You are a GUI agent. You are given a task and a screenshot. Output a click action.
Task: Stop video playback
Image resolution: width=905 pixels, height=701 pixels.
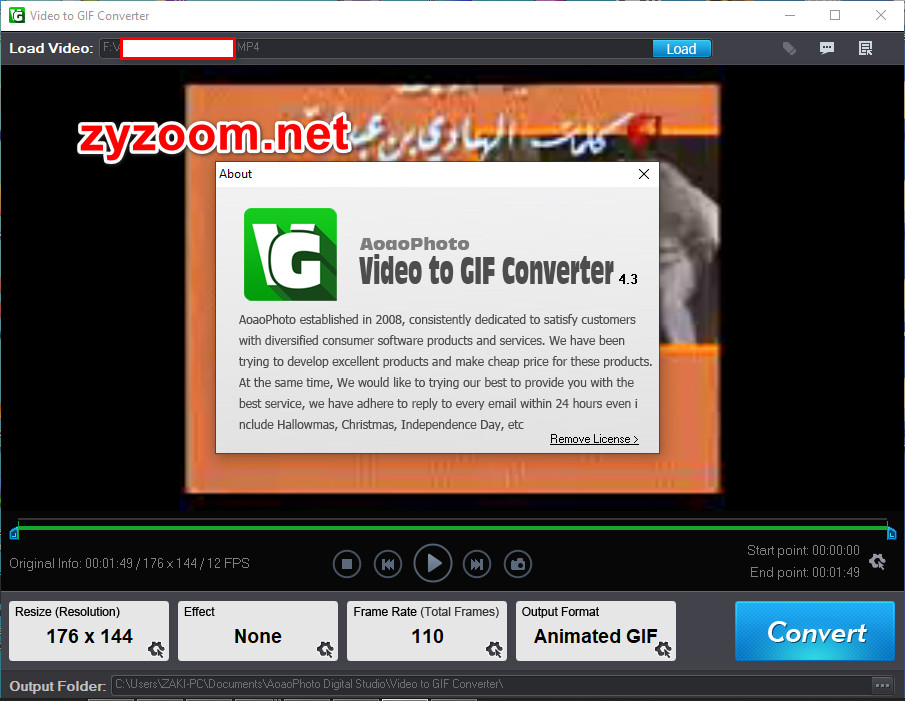click(347, 564)
